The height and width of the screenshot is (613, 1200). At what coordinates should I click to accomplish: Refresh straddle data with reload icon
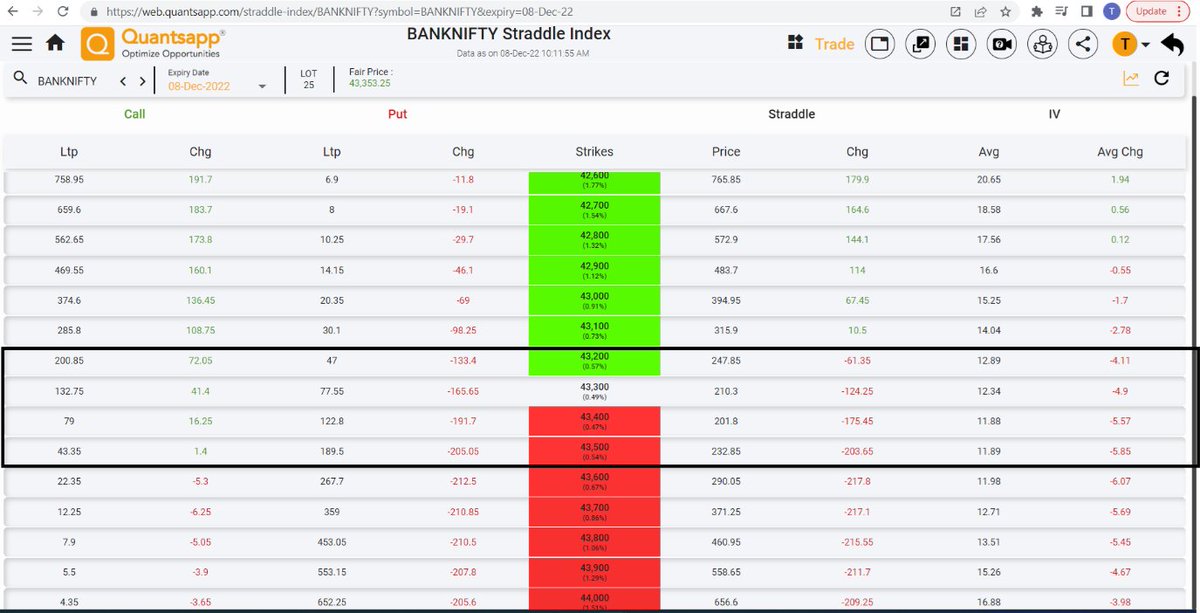click(1161, 78)
